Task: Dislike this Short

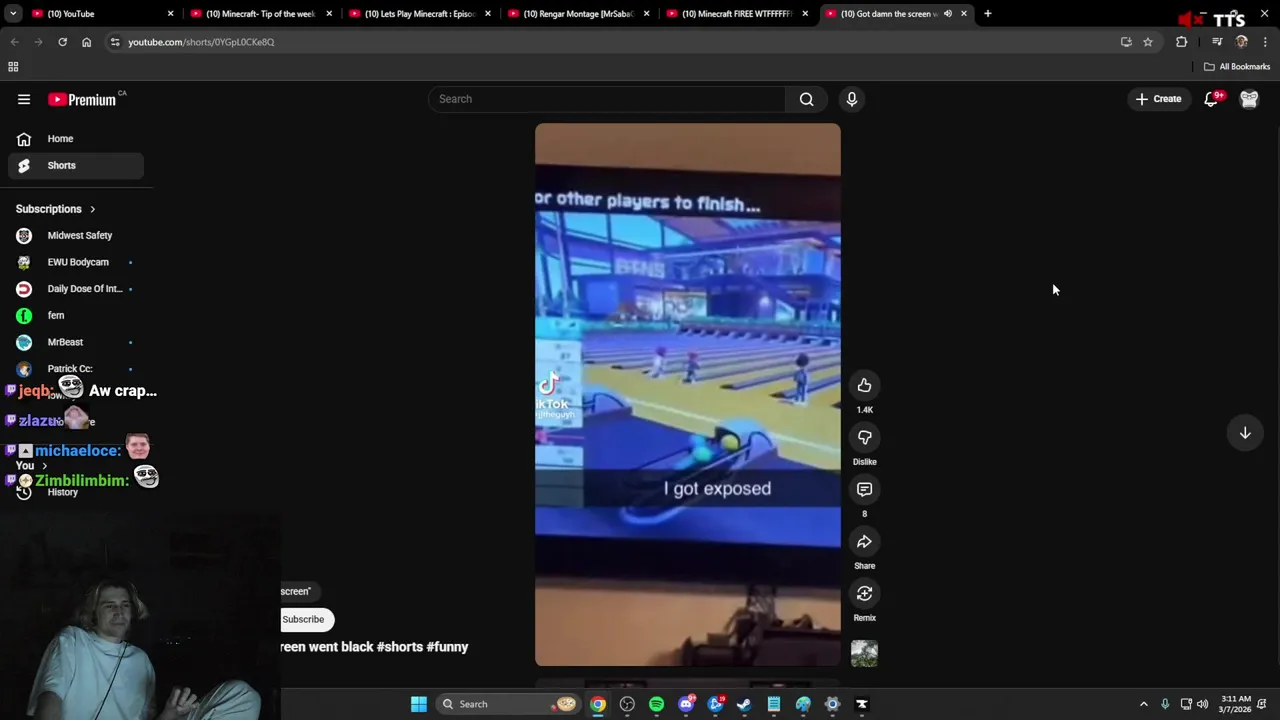Action: tap(864, 437)
